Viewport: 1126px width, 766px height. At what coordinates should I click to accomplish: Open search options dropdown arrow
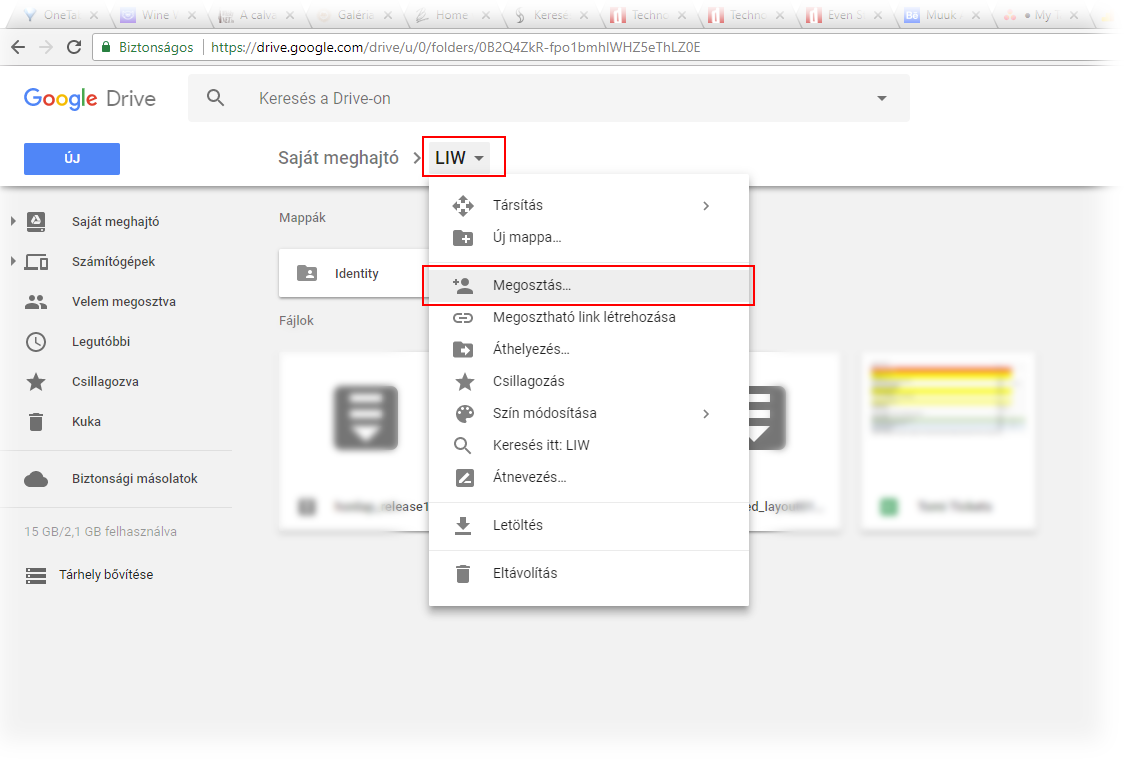click(x=881, y=98)
